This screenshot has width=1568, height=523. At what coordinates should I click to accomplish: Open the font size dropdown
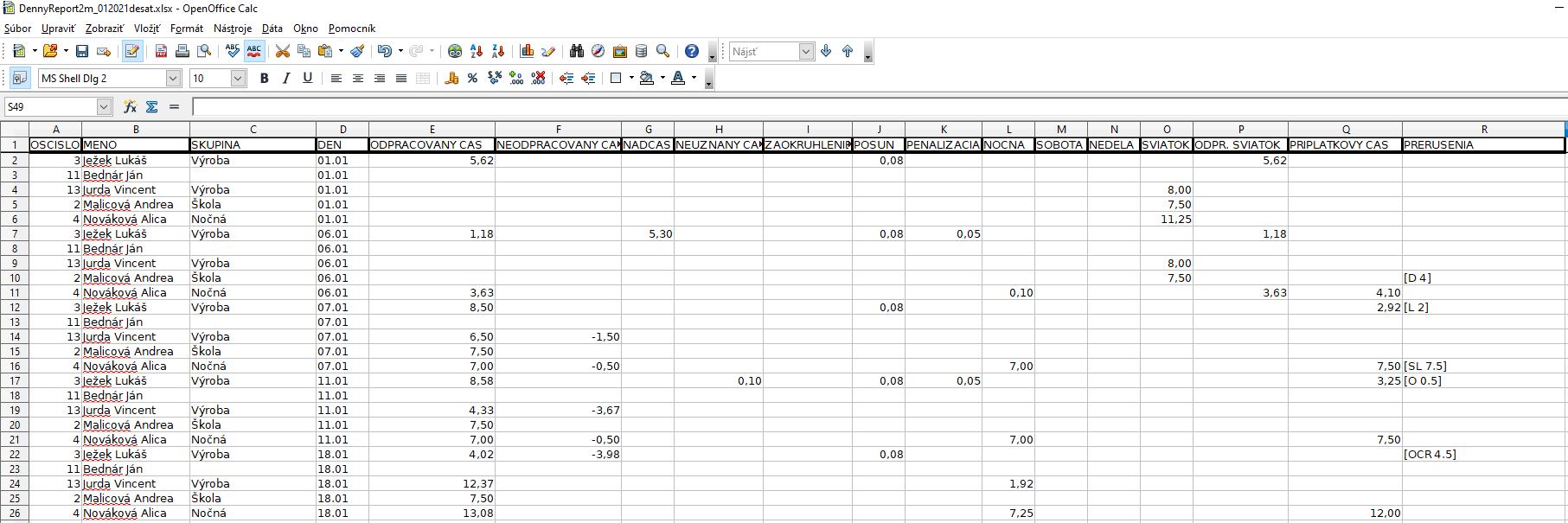coord(238,79)
